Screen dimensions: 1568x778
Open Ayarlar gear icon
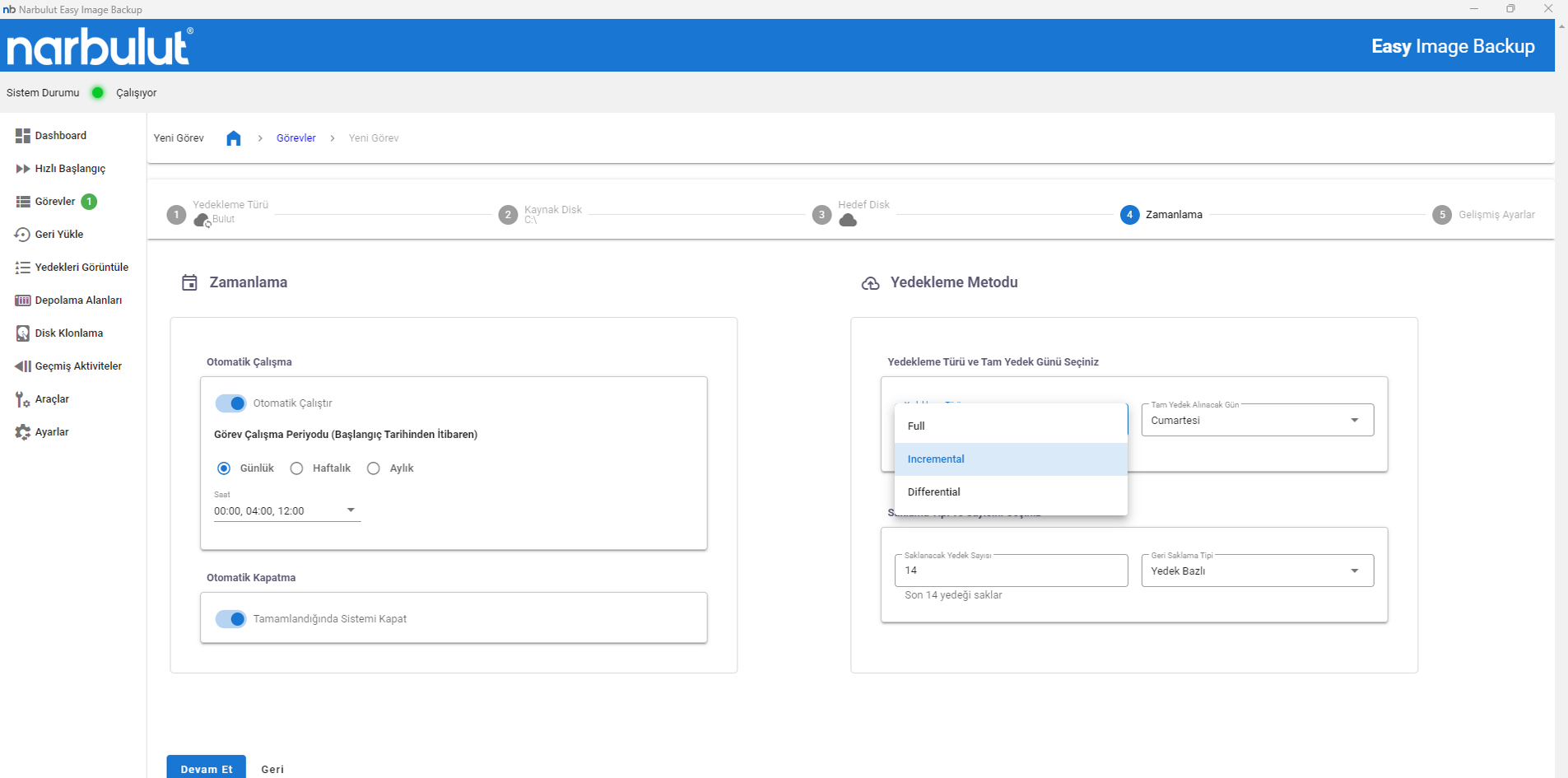tap(22, 432)
